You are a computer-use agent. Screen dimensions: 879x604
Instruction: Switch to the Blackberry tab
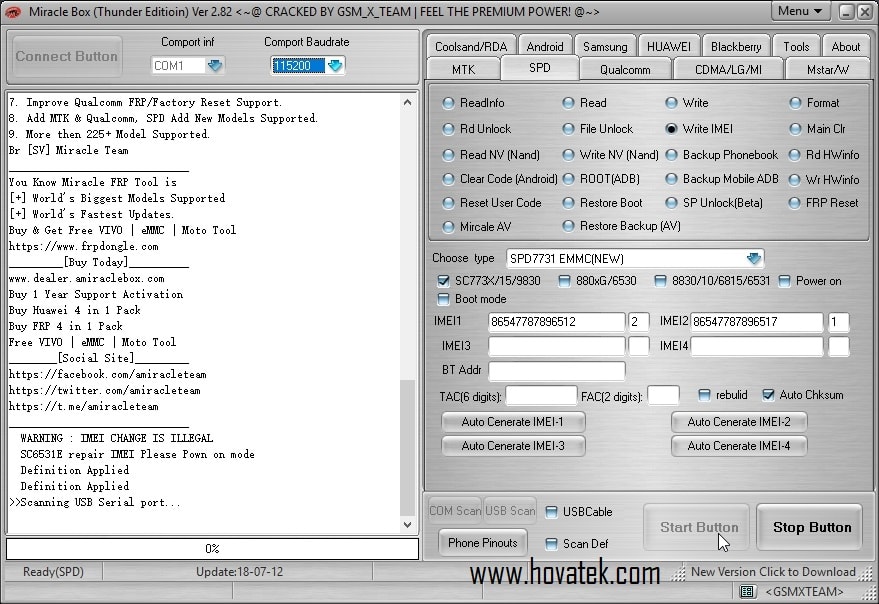coord(735,47)
